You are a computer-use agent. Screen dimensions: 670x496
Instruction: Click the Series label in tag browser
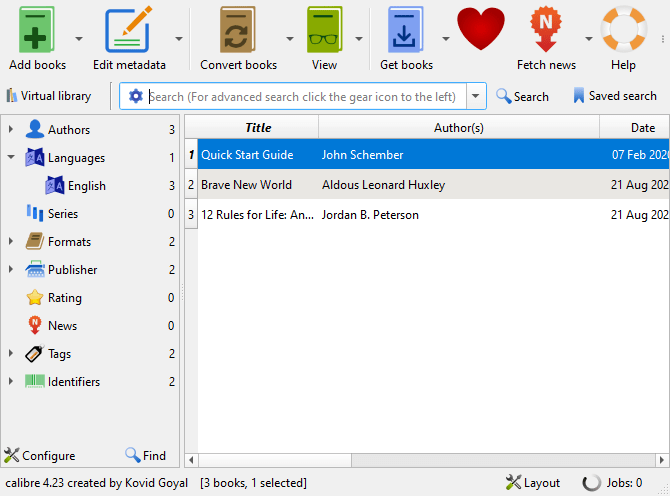click(x=63, y=214)
